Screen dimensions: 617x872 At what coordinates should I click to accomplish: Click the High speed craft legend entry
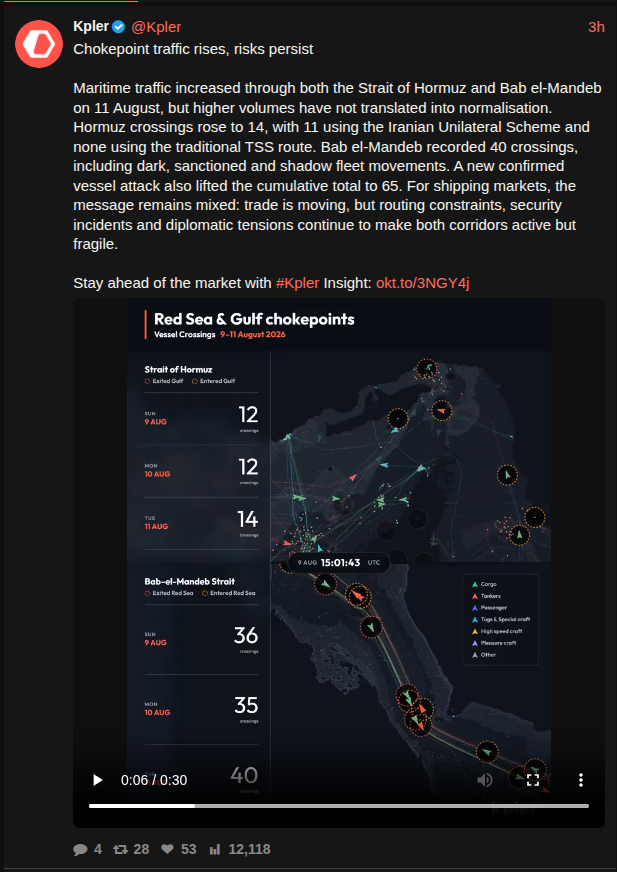(496, 631)
